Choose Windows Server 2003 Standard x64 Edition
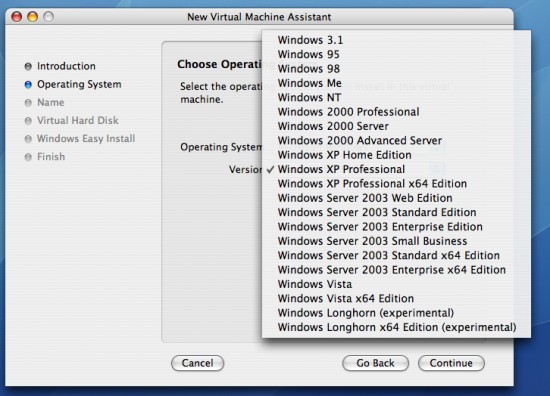550x396 pixels. (396, 256)
